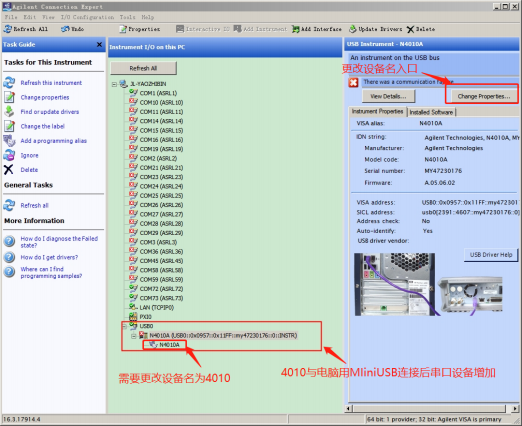This screenshot has width=522, height=426.
Task: Click the Ignore task icon
Action: coord(9,155)
